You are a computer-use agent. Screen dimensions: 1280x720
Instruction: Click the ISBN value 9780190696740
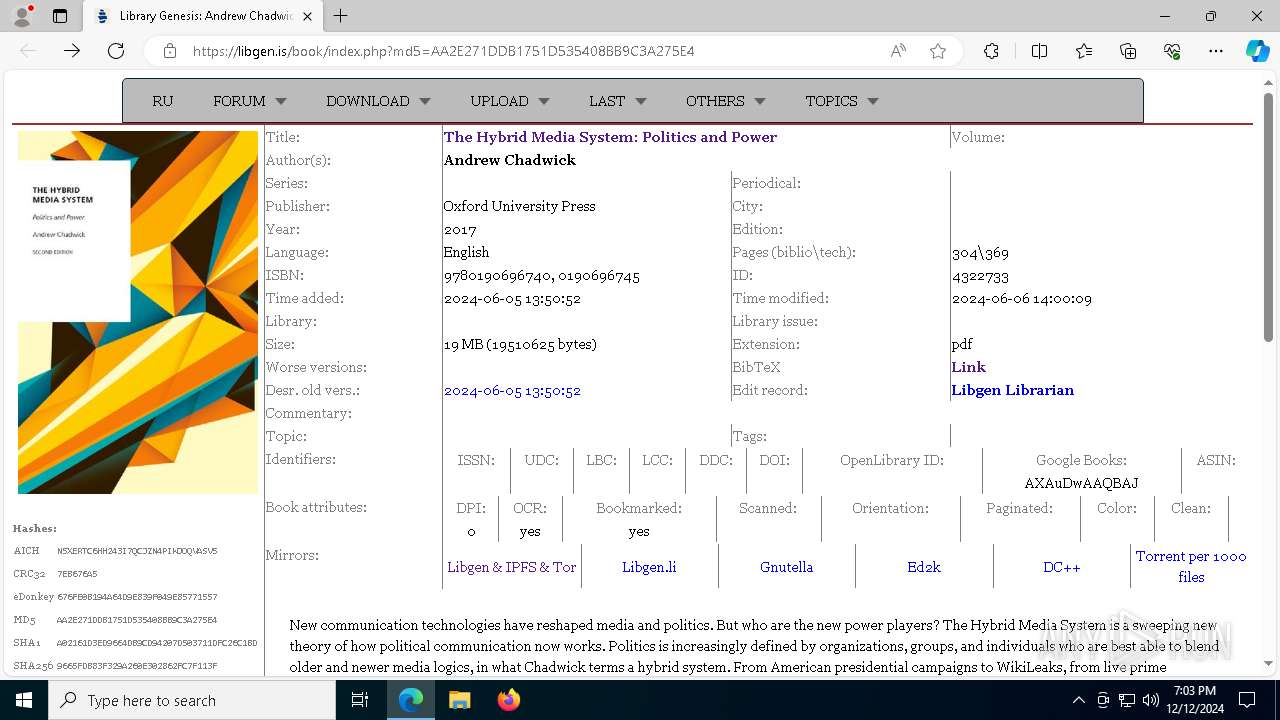pyautogui.click(x=497, y=275)
